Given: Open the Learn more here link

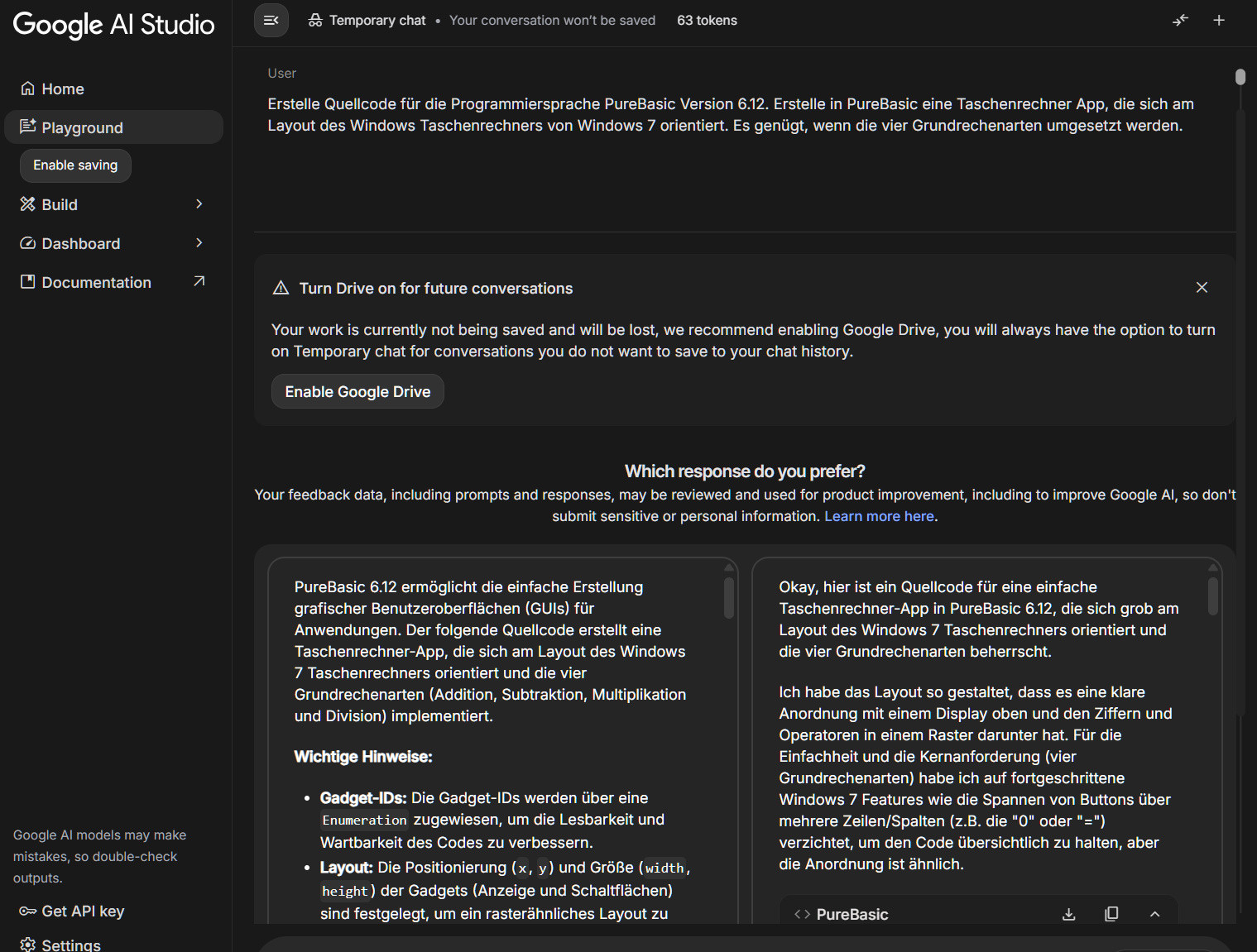Looking at the screenshot, I should point(879,516).
